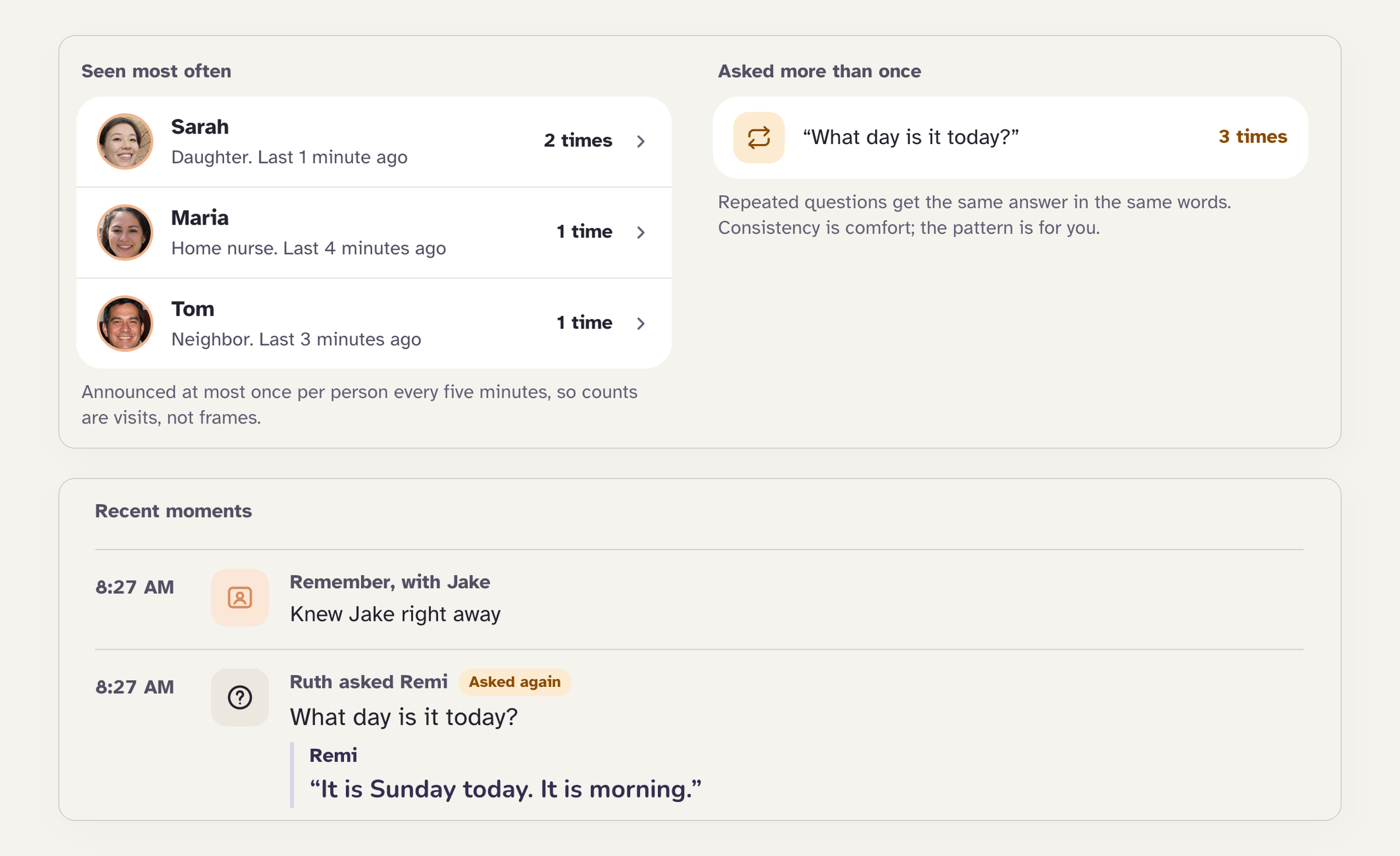The height and width of the screenshot is (856, 1400).
Task: Click the 8:27 AM timestamp of the Jake moment
Action: pos(135,587)
